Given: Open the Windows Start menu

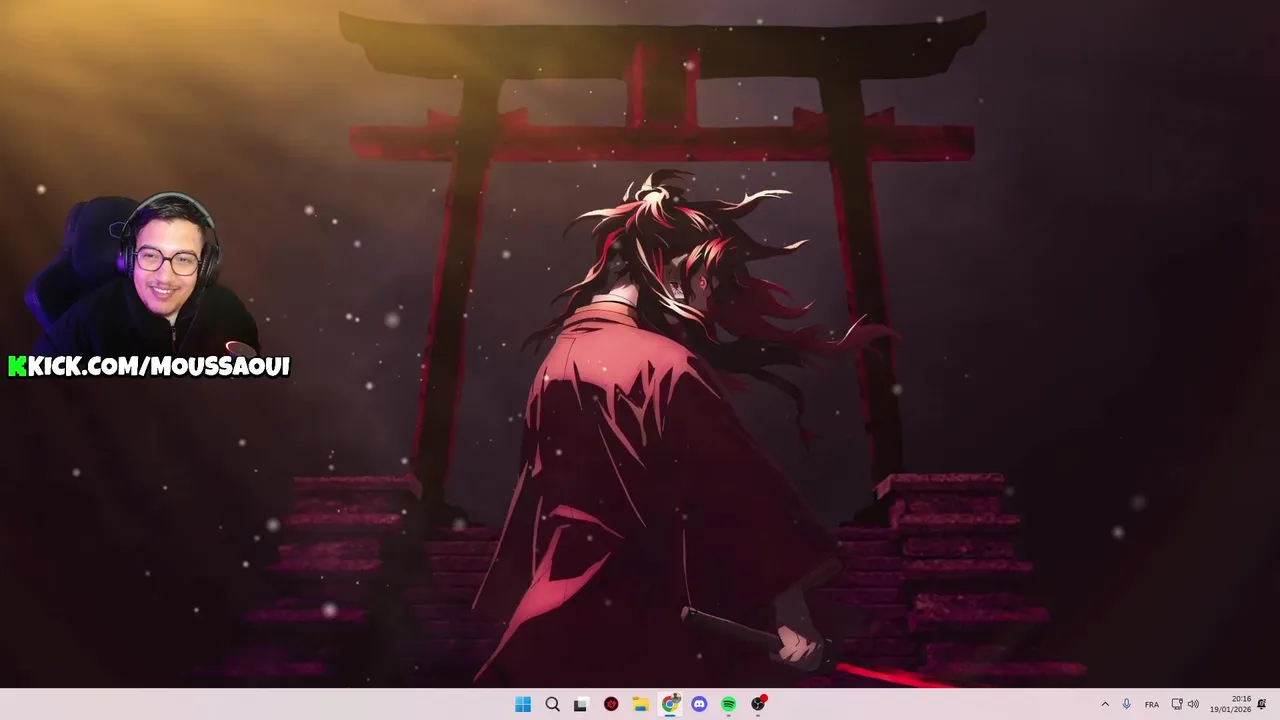Looking at the screenshot, I should tap(523, 704).
